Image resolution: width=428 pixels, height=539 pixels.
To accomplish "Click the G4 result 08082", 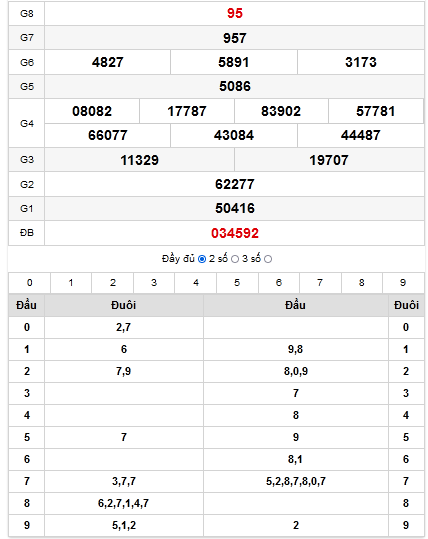I will pyautogui.click(x=92, y=111).
